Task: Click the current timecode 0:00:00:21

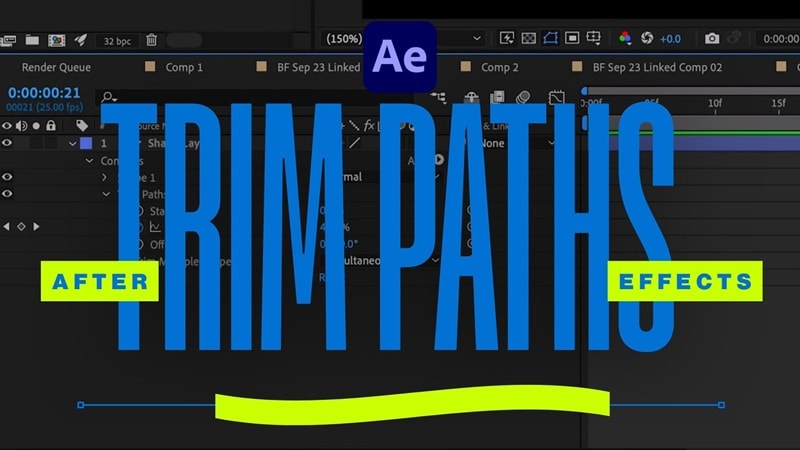Action: click(44, 93)
